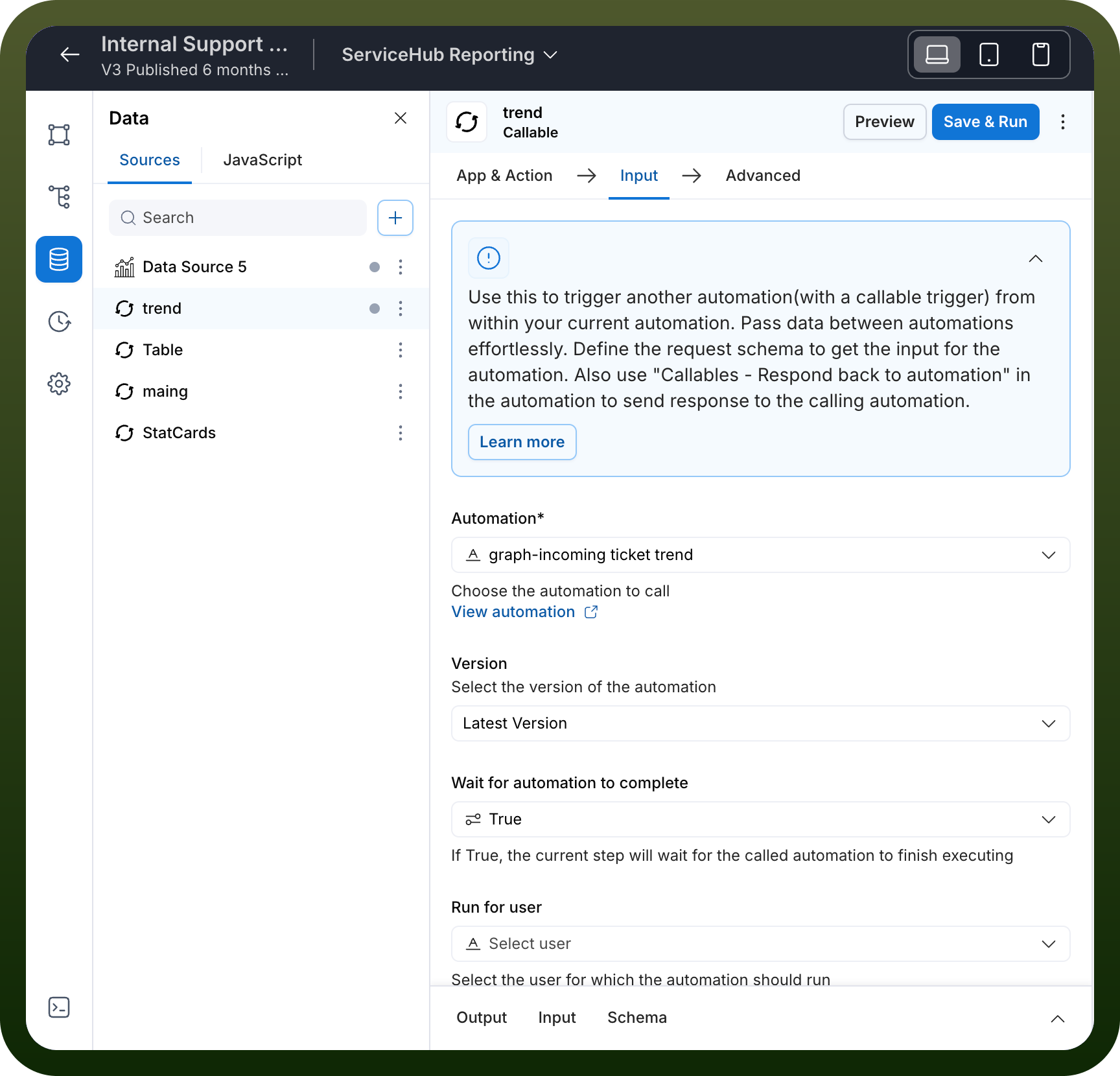Open the Output tab at bottom

pyautogui.click(x=482, y=1018)
